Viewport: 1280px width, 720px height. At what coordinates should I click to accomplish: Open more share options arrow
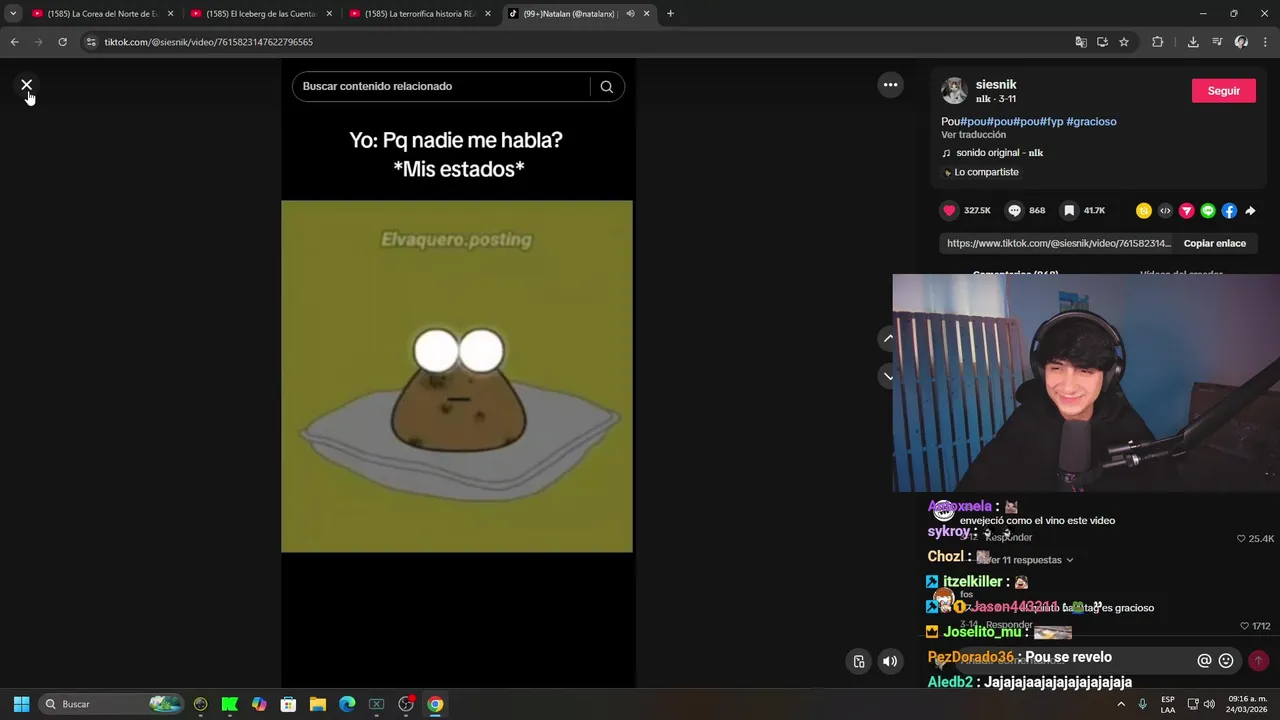click(x=1250, y=210)
